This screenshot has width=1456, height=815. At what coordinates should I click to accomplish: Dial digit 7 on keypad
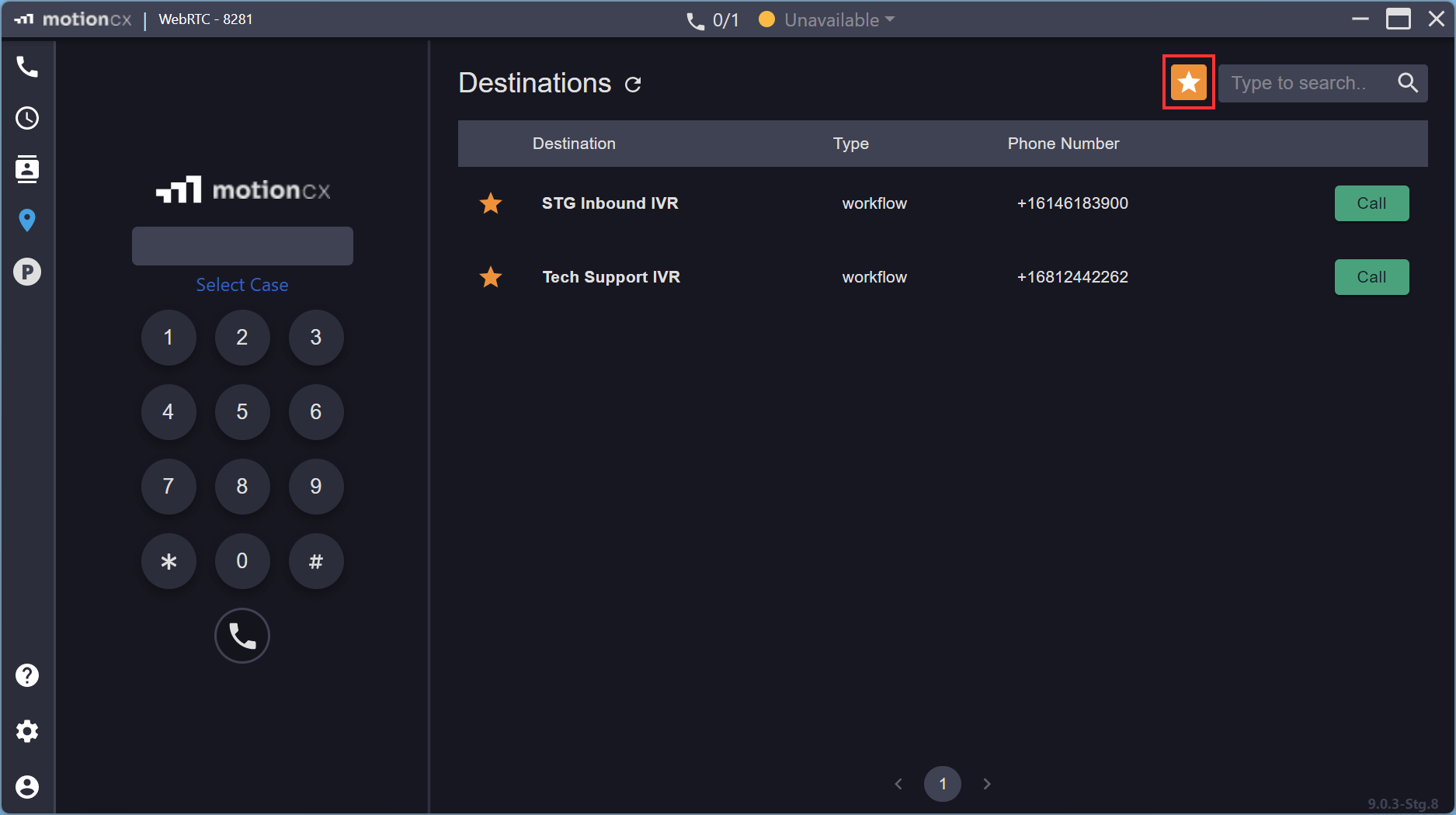[x=169, y=487]
